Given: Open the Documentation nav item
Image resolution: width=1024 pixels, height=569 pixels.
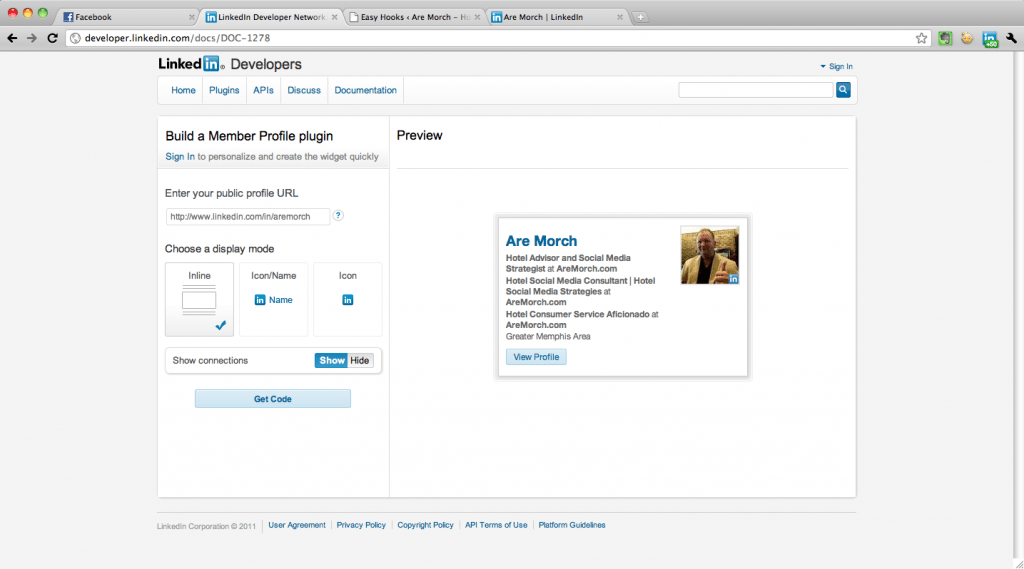Looking at the screenshot, I should click(x=366, y=90).
